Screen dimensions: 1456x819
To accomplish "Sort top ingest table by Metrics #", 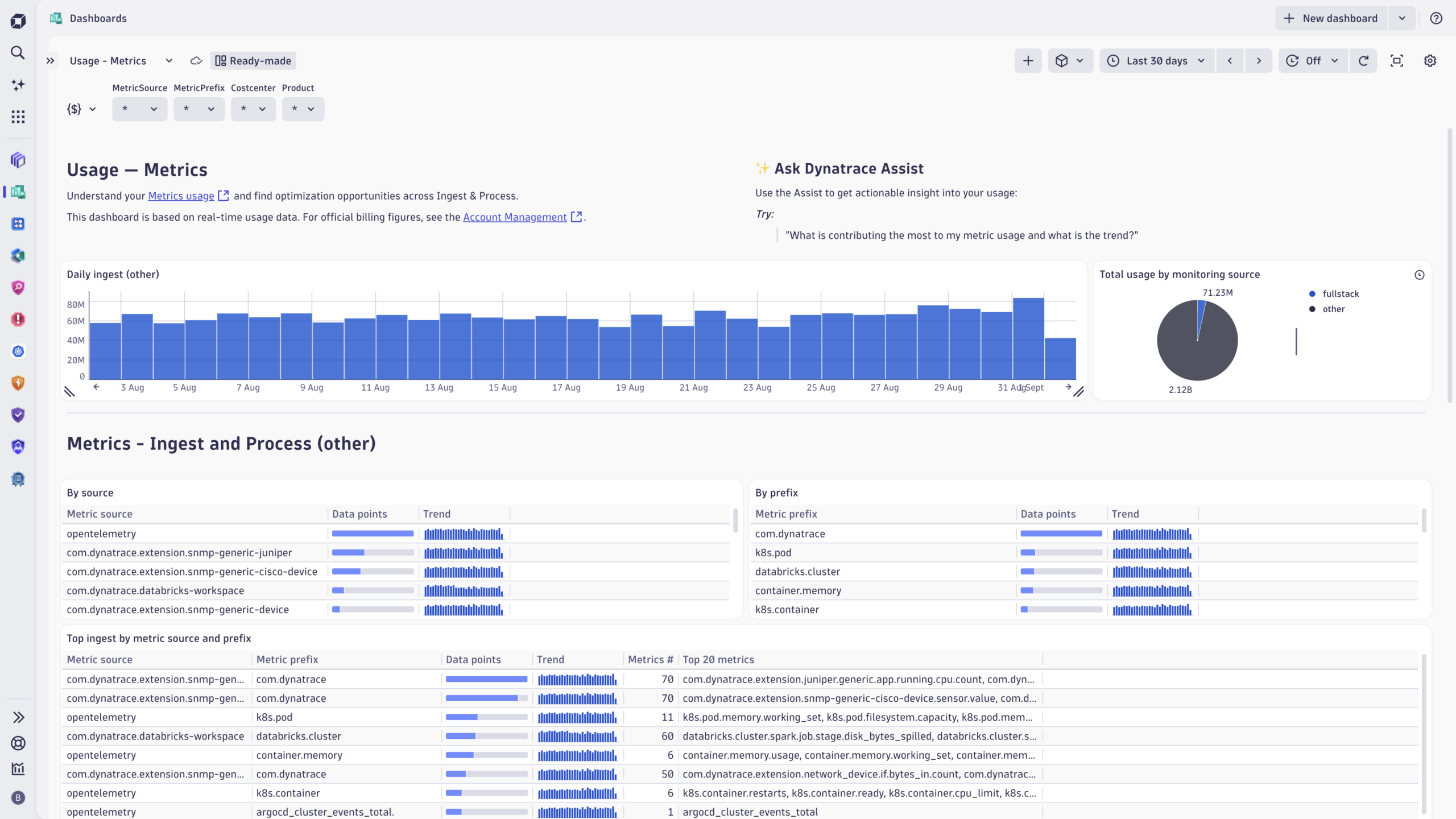I will click(x=650, y=660).
